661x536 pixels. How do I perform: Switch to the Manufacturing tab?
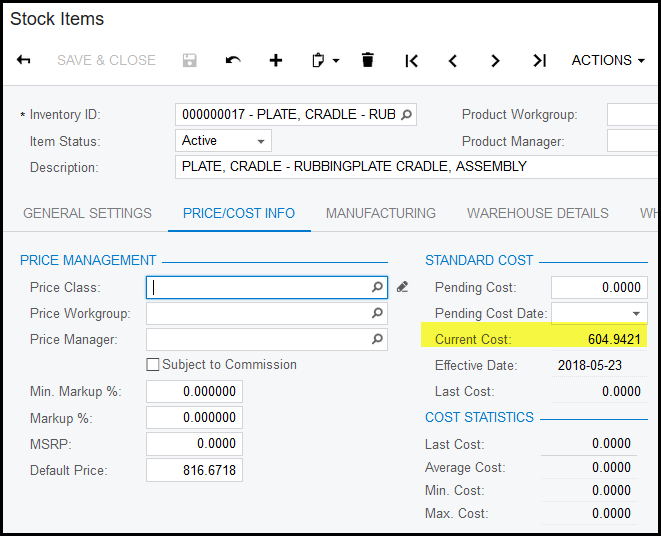[380, 213]
